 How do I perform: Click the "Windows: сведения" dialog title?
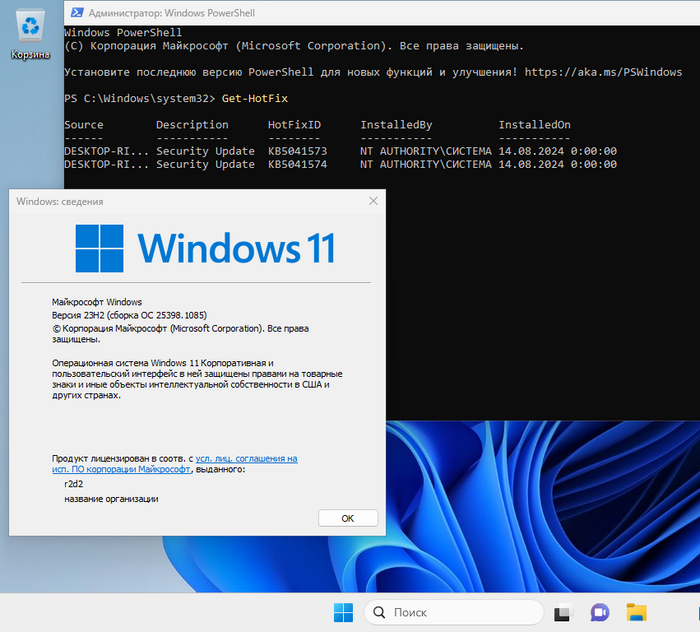click(x=59, y=201)
